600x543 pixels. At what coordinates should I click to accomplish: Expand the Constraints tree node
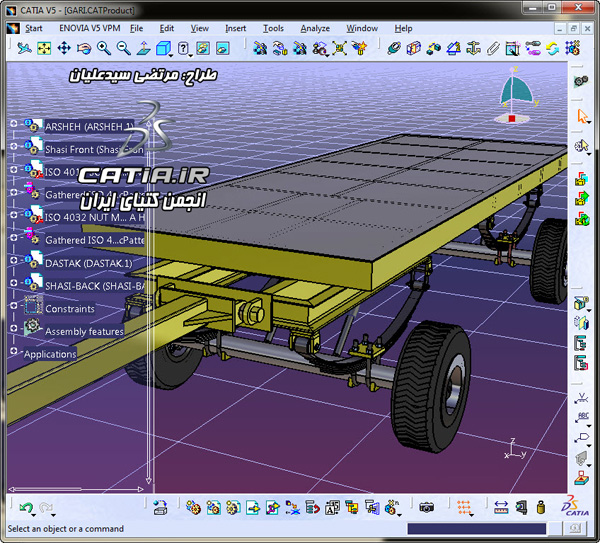click(14, 305)
